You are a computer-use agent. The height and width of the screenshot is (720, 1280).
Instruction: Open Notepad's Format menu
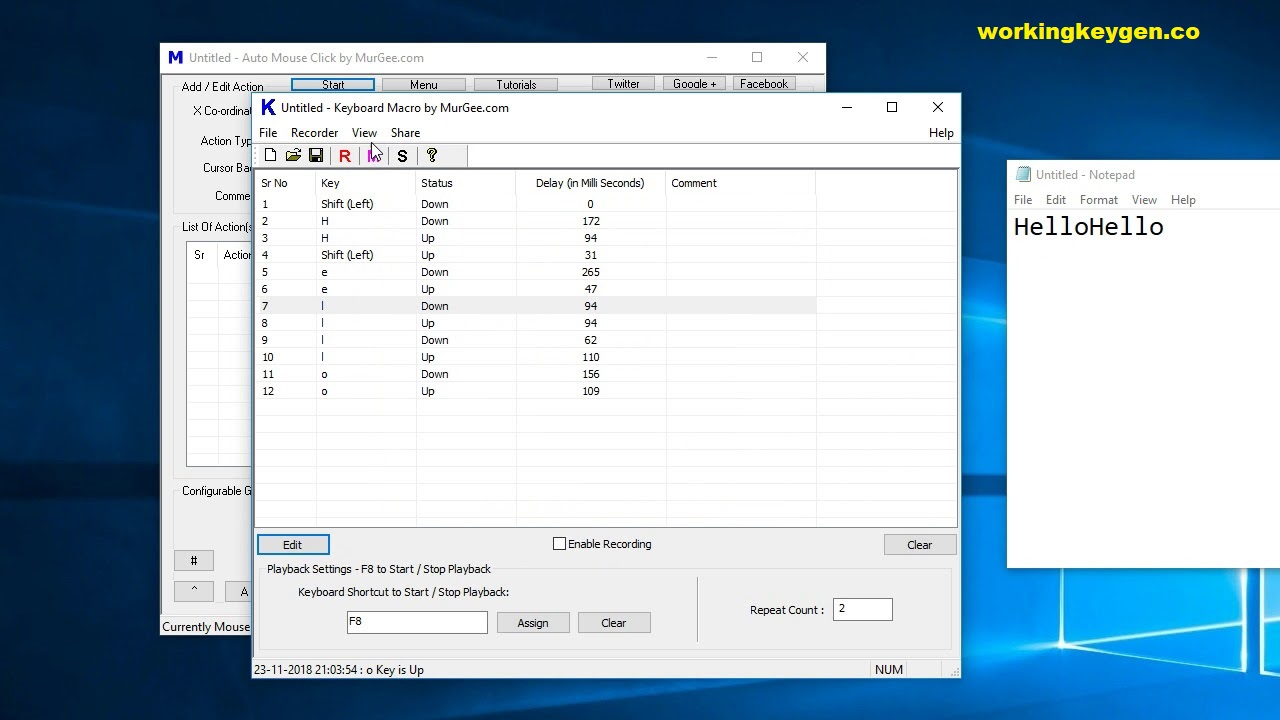click(1098, 199)
